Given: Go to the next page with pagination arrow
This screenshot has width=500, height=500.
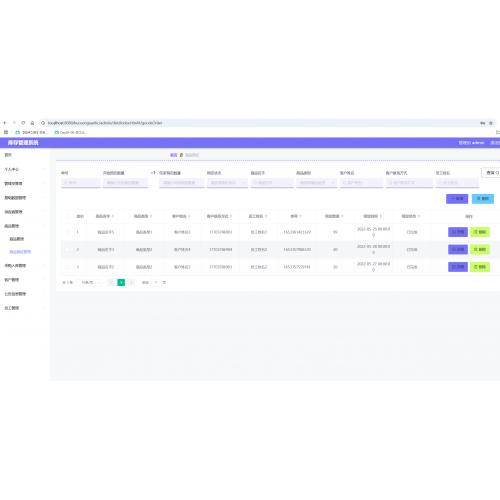Looking at the screenshot, I should [131, 282].
